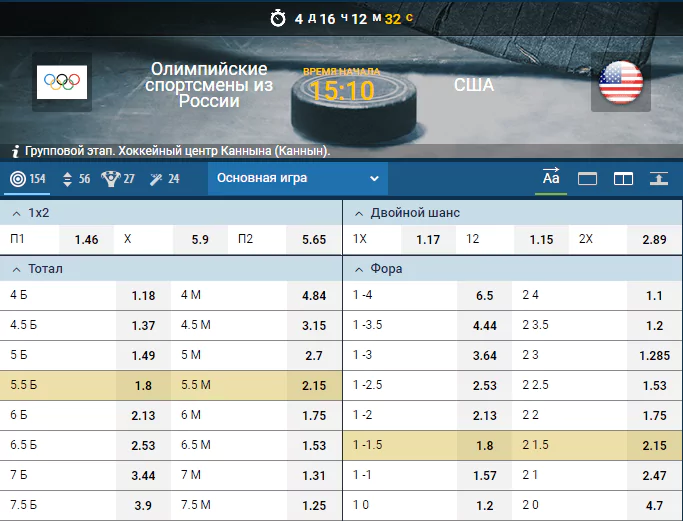
Task: Click Групповой этап venue info text
Action: [177, 151]
